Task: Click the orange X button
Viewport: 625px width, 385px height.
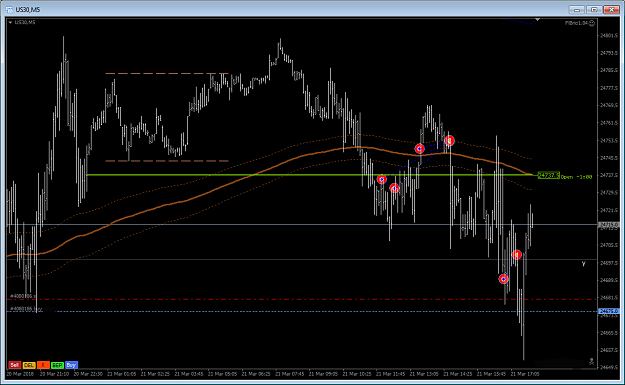Action: click(43, 365)
